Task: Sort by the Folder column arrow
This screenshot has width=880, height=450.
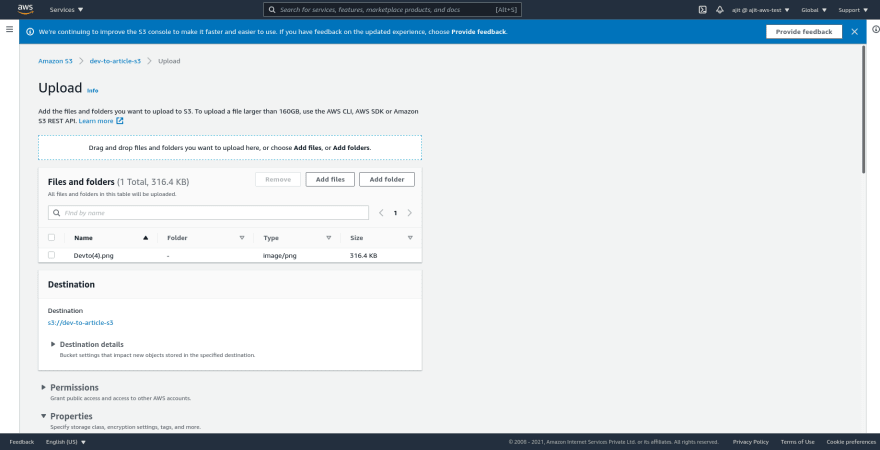Action: coord(242,238)
